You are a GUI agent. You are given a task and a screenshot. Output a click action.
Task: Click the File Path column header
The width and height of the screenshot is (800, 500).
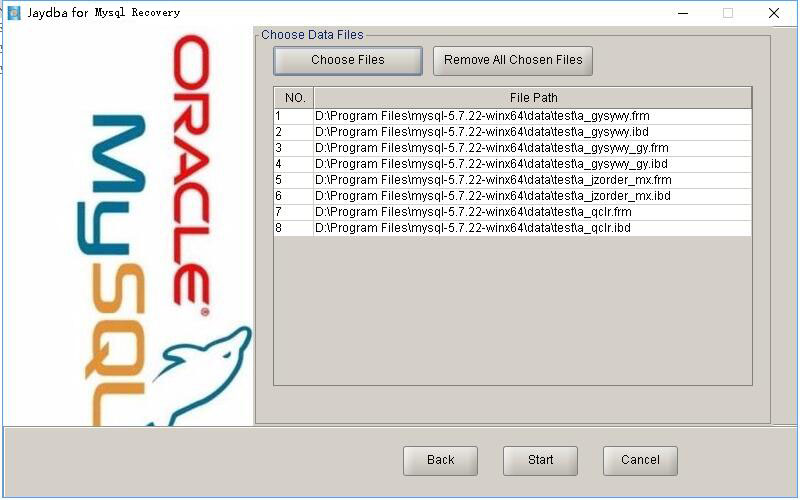tap(533, 97)
